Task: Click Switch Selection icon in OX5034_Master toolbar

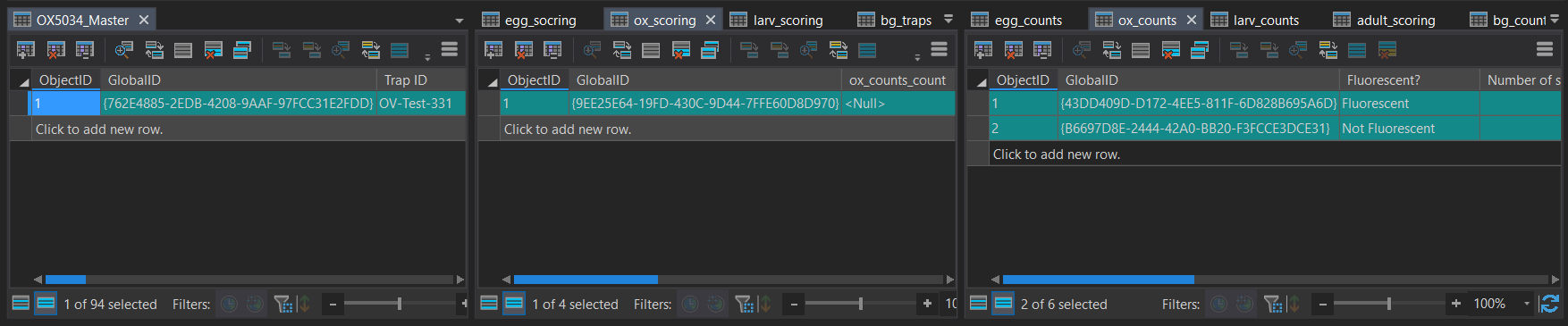Action: pos(155,50)
